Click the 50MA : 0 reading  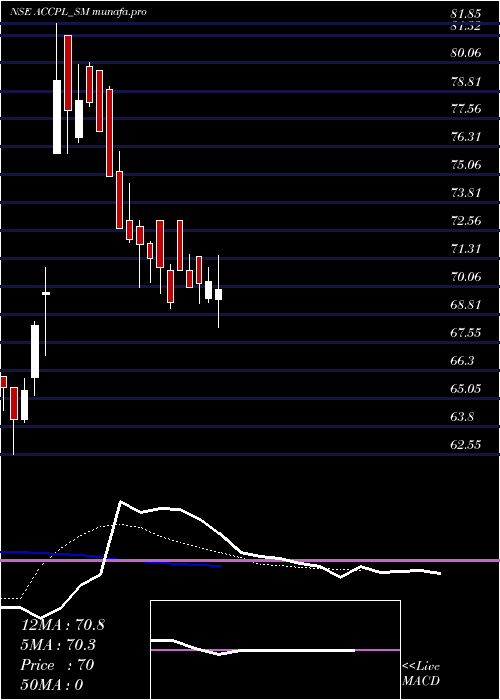point(52,685)
